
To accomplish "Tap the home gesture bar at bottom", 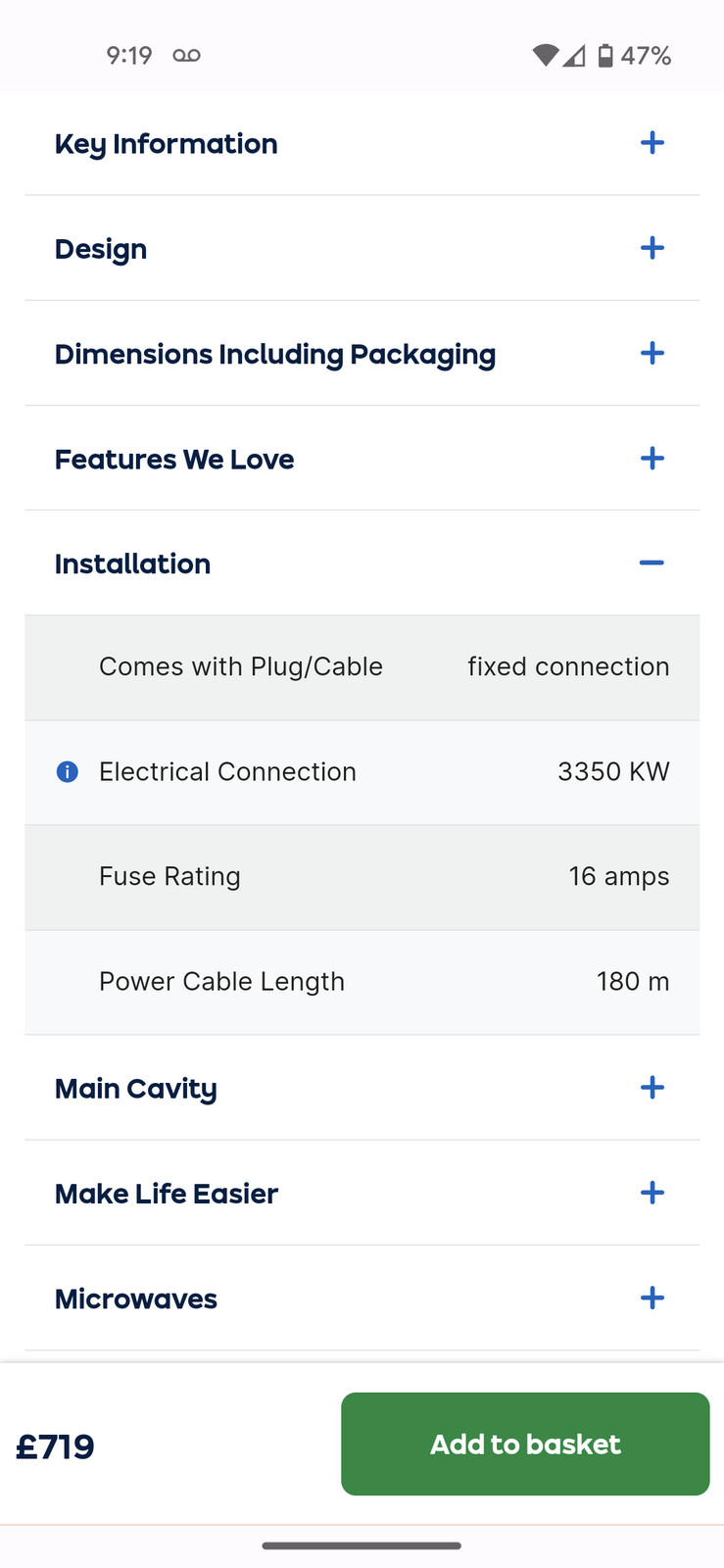I will (362, 1545).
